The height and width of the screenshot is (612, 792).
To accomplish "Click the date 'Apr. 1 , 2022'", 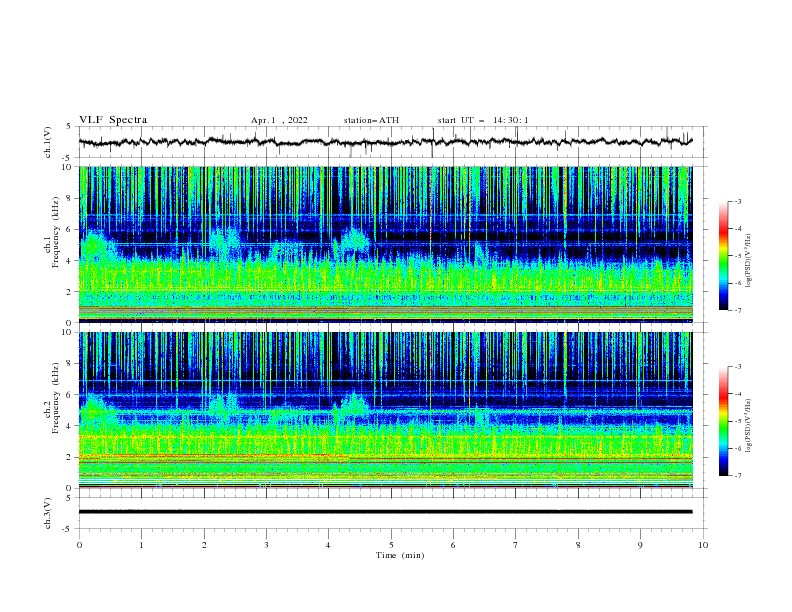I will point(279,120).
